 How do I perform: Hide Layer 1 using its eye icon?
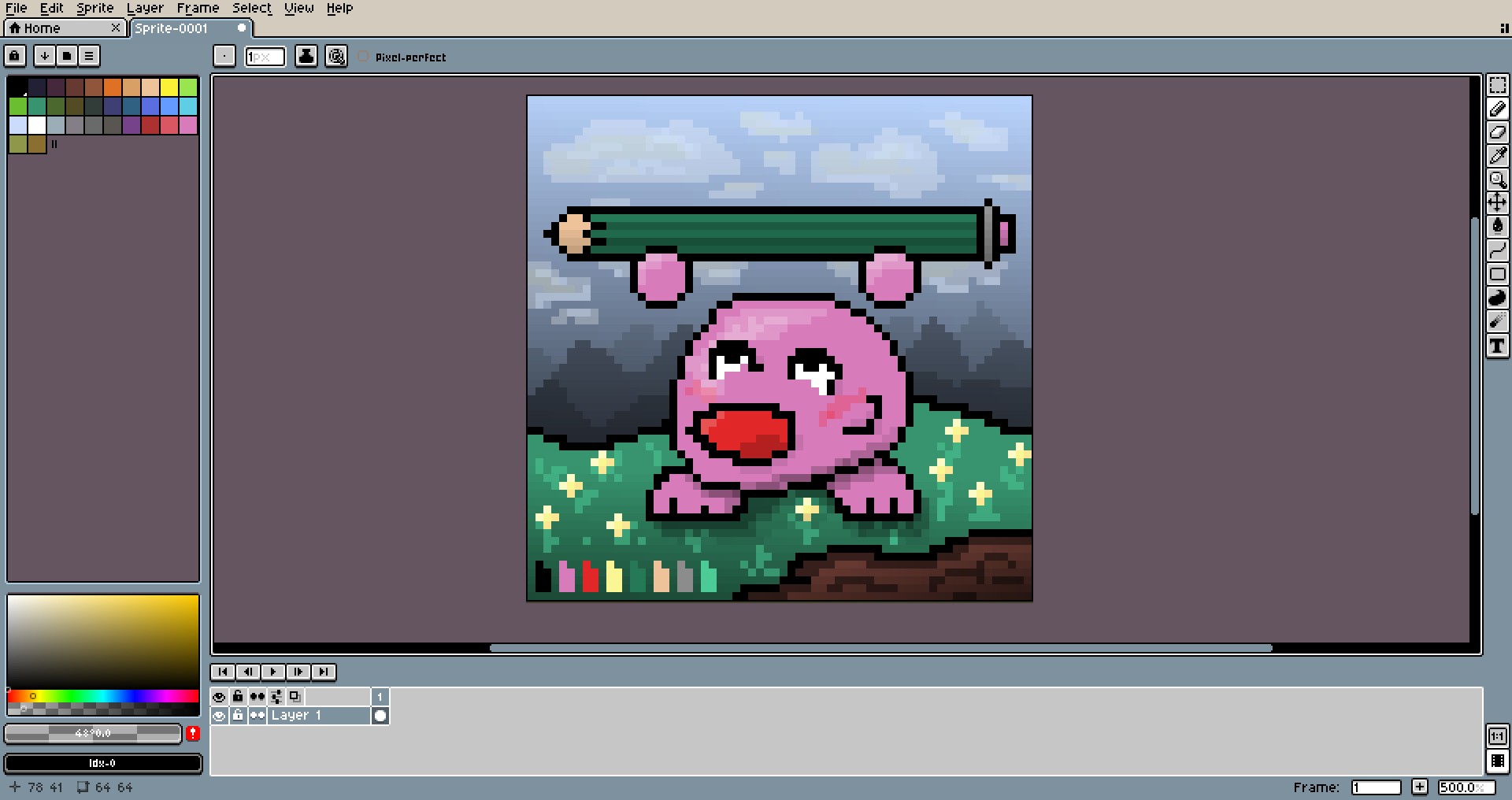(219, 715)
